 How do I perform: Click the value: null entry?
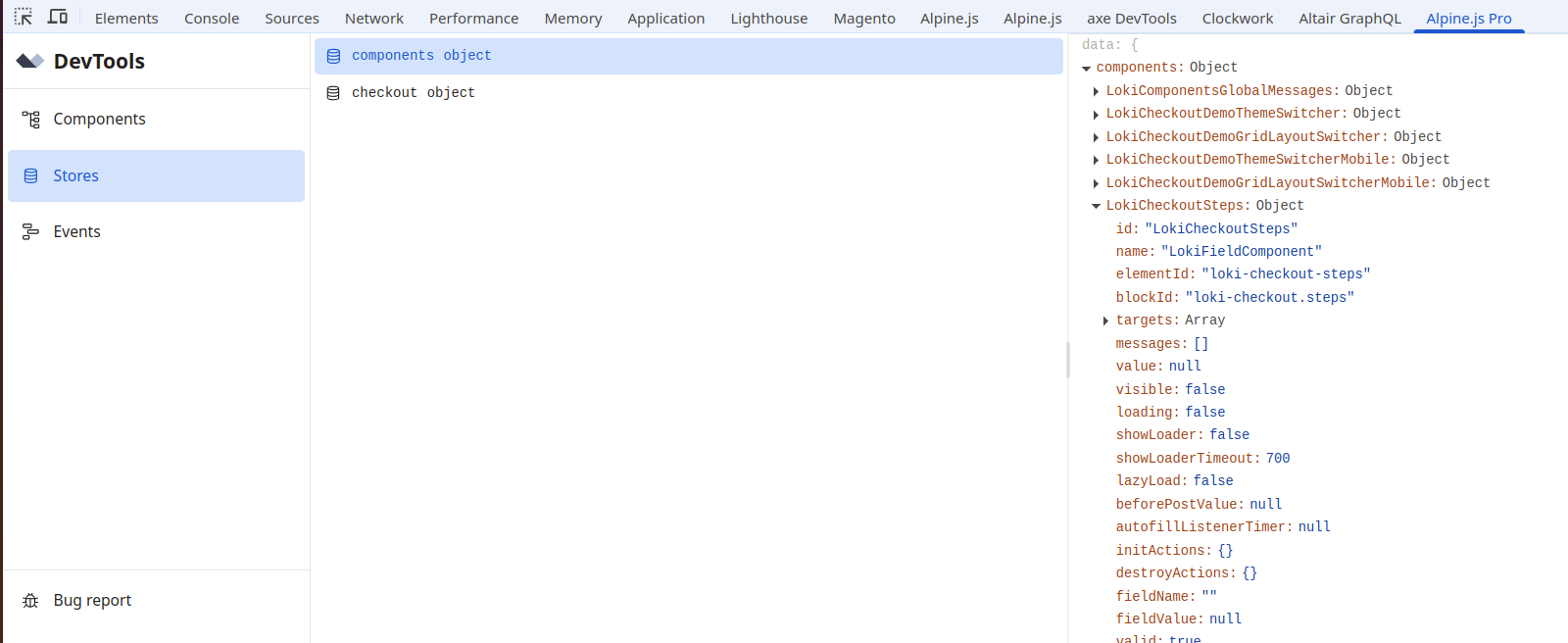coord(1158,367)
